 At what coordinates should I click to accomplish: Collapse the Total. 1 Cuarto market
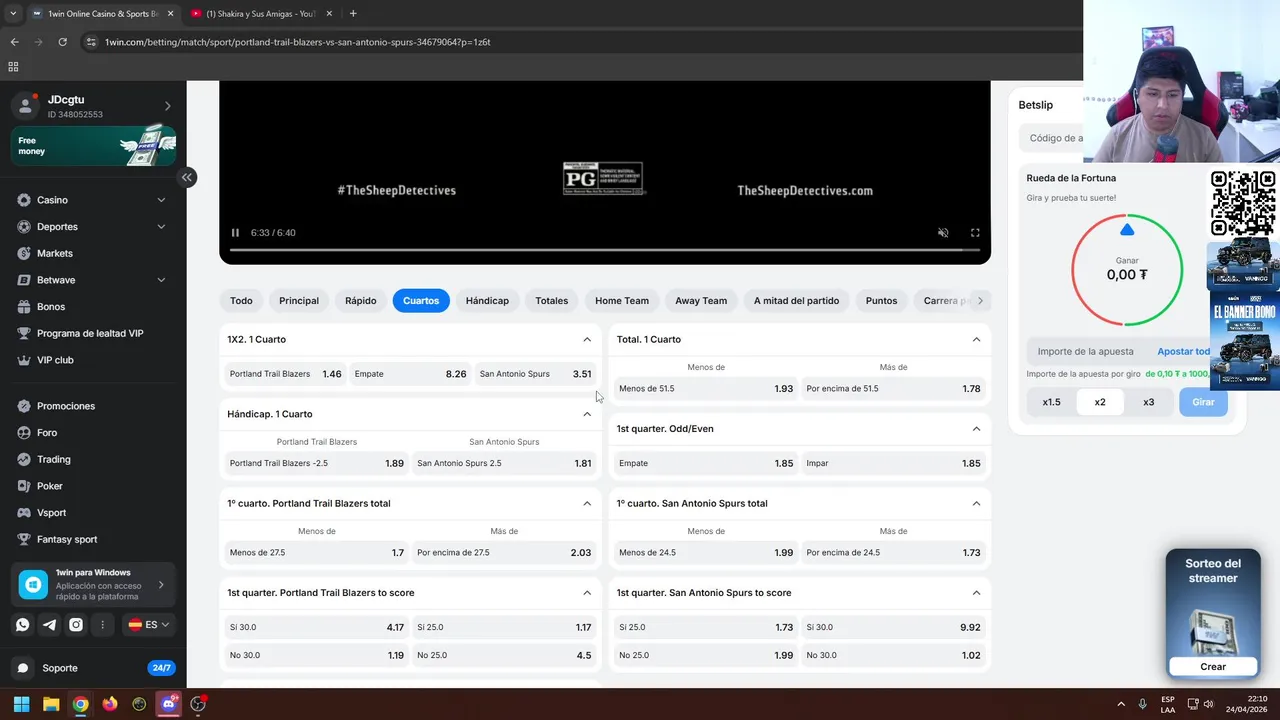pos(976,340)
